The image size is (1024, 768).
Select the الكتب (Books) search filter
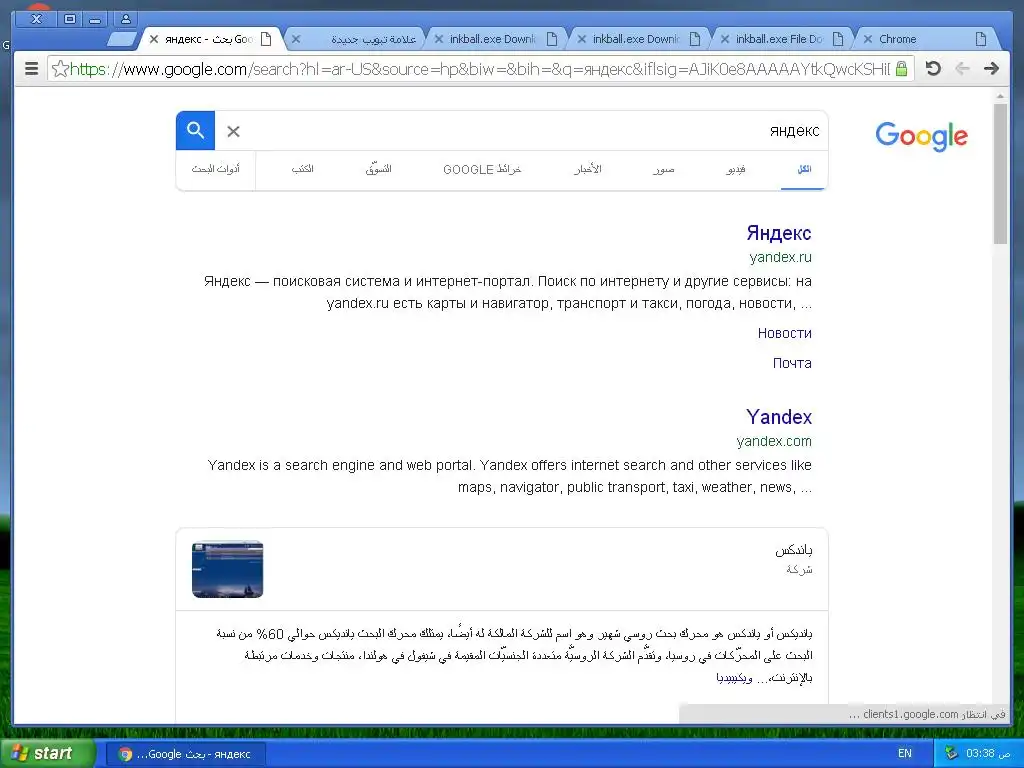[302, 169]
